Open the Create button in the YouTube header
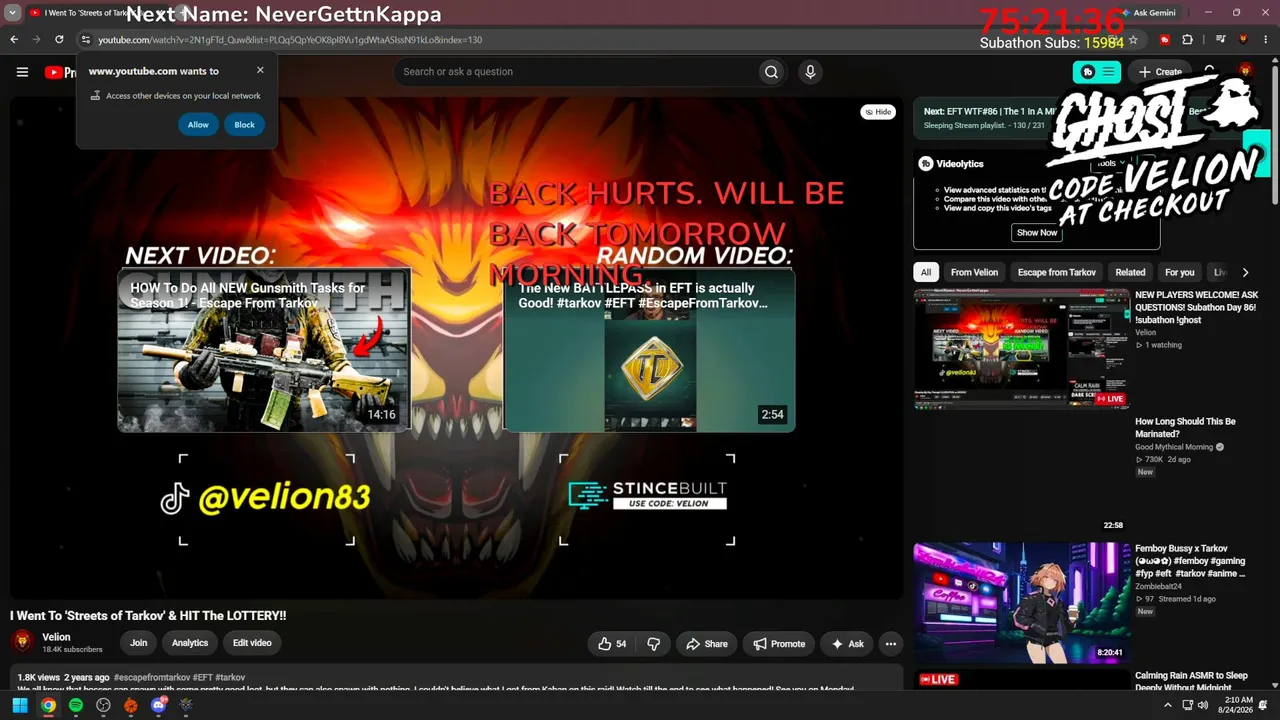Screen dimensions: 1280x720 (1160, 72)
